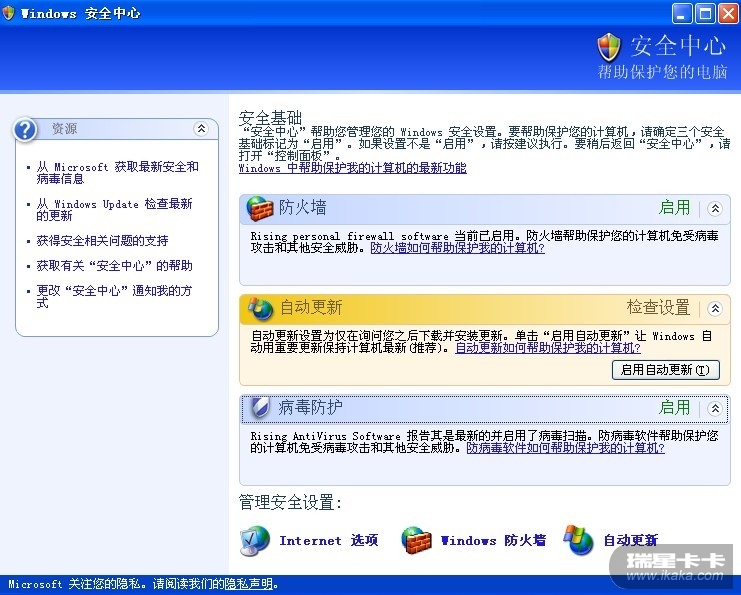Open link 防病毒软件如何帮助保护我的计算机?
This screenshot has width=741, height=595.
coord(566,448)
